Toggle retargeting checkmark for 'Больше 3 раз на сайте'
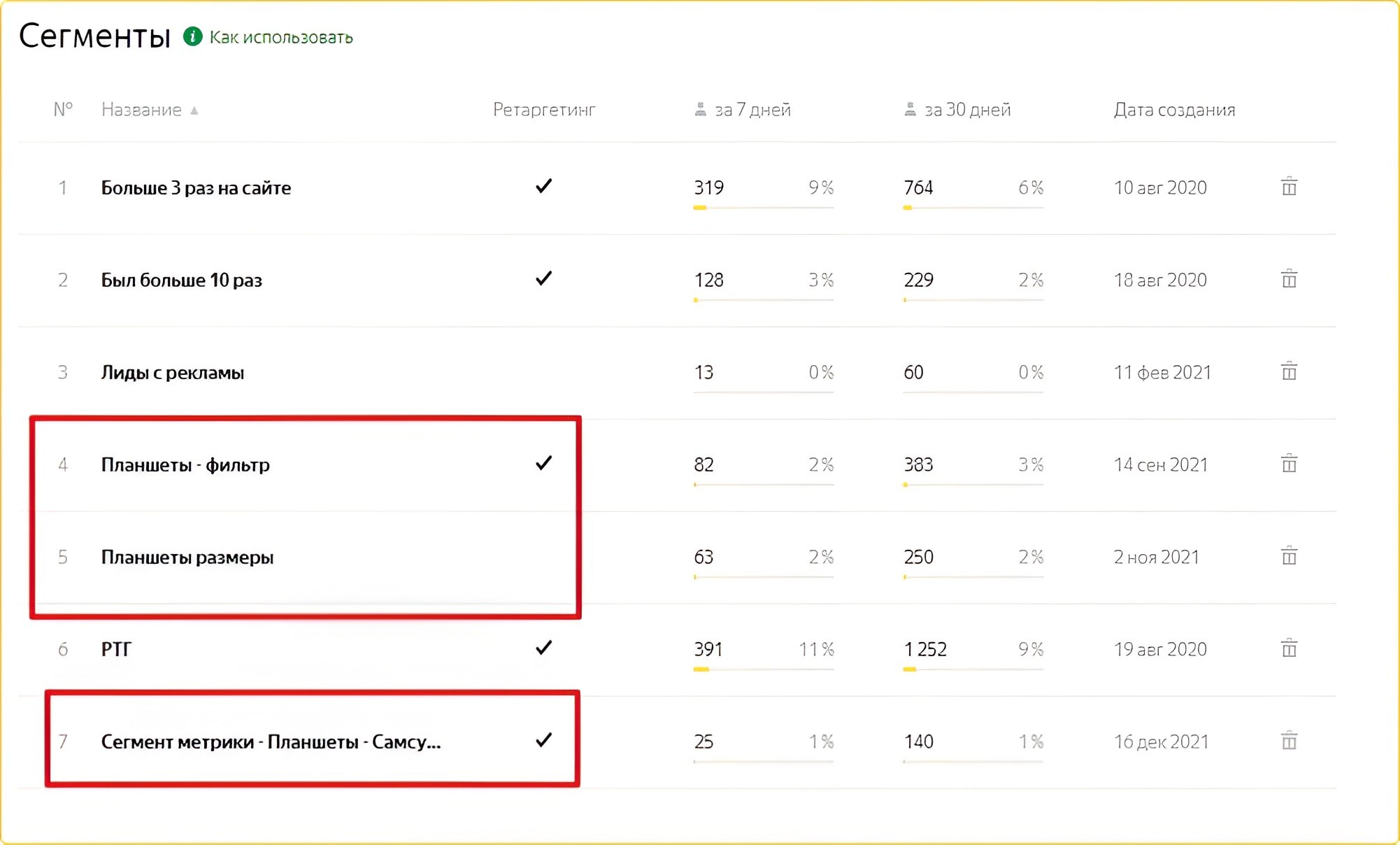The height and width of the screenshot is (845, 1400). point(543,186)
